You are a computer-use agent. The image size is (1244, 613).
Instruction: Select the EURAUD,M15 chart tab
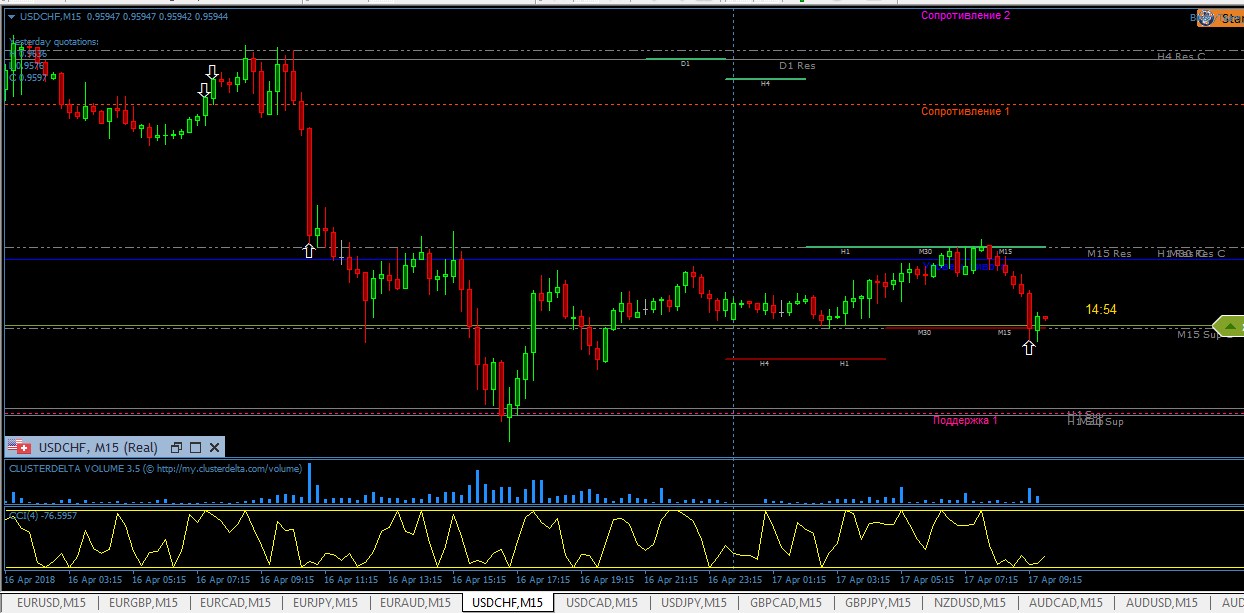(417, 603)
